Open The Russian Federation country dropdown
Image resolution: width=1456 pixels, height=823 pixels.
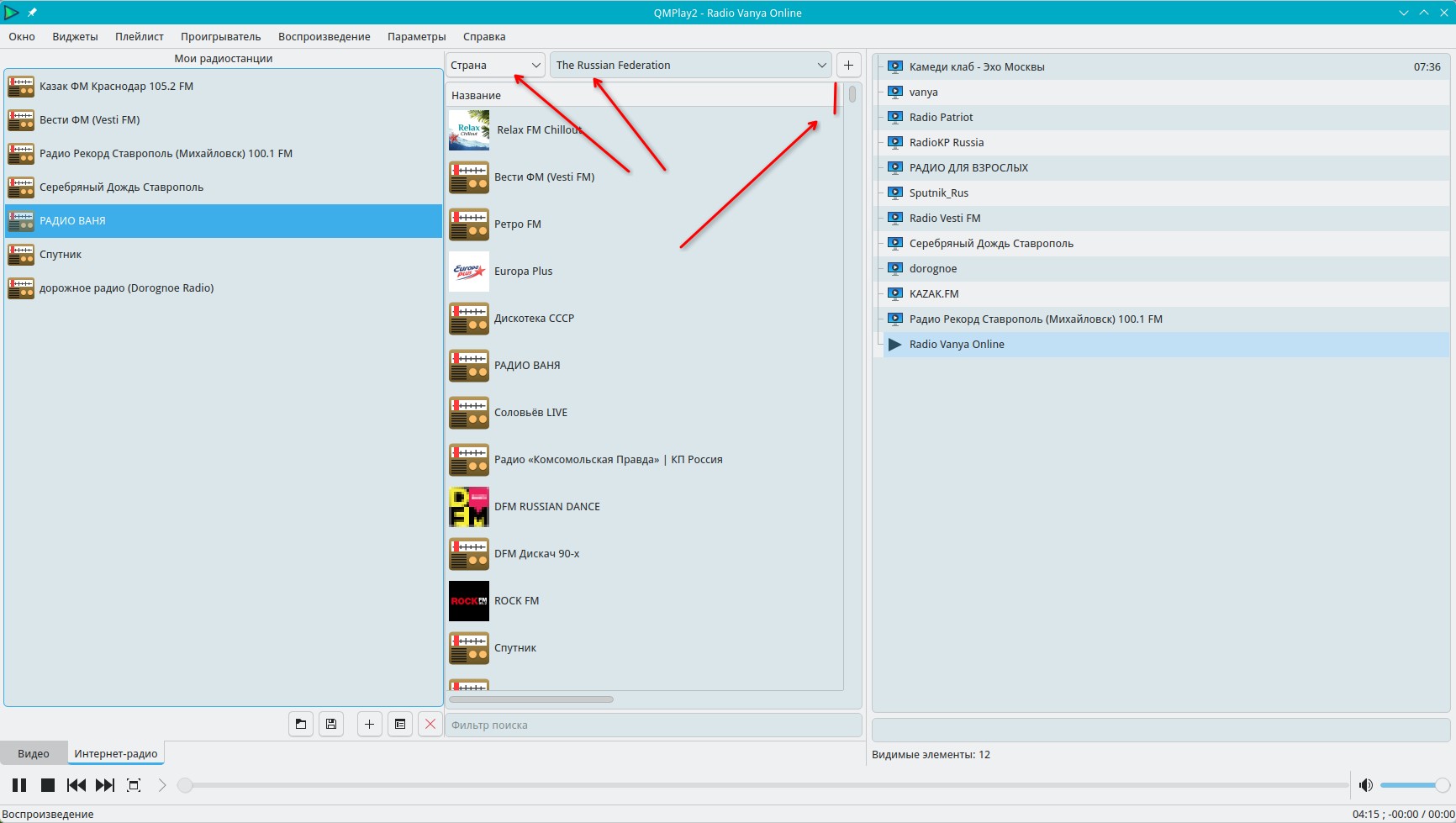[691, 65]
